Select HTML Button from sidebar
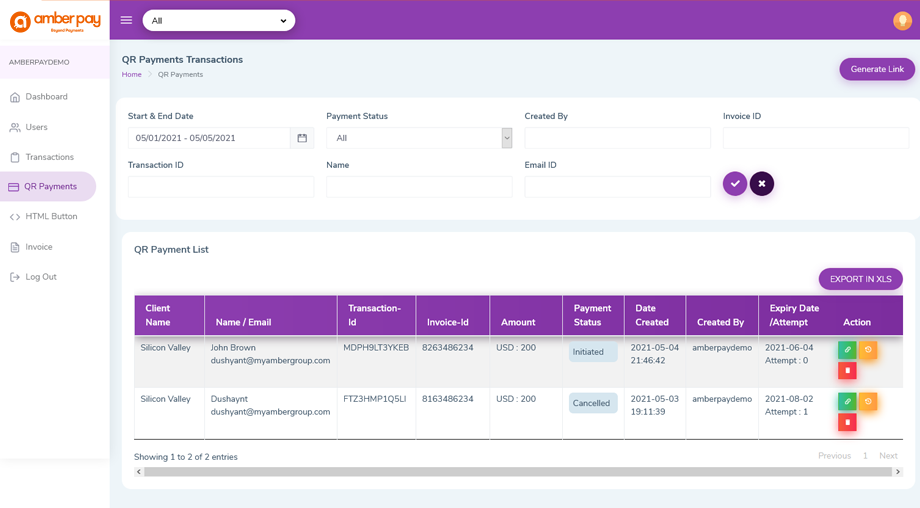The width and height of the screenshot is (920, 508). point(51,217)
